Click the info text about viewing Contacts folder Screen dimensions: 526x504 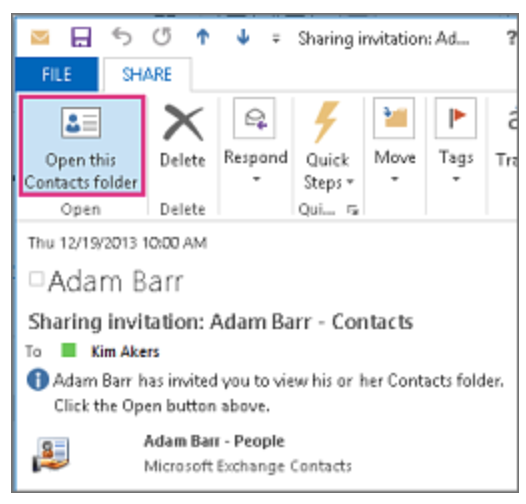coord(278,393)
